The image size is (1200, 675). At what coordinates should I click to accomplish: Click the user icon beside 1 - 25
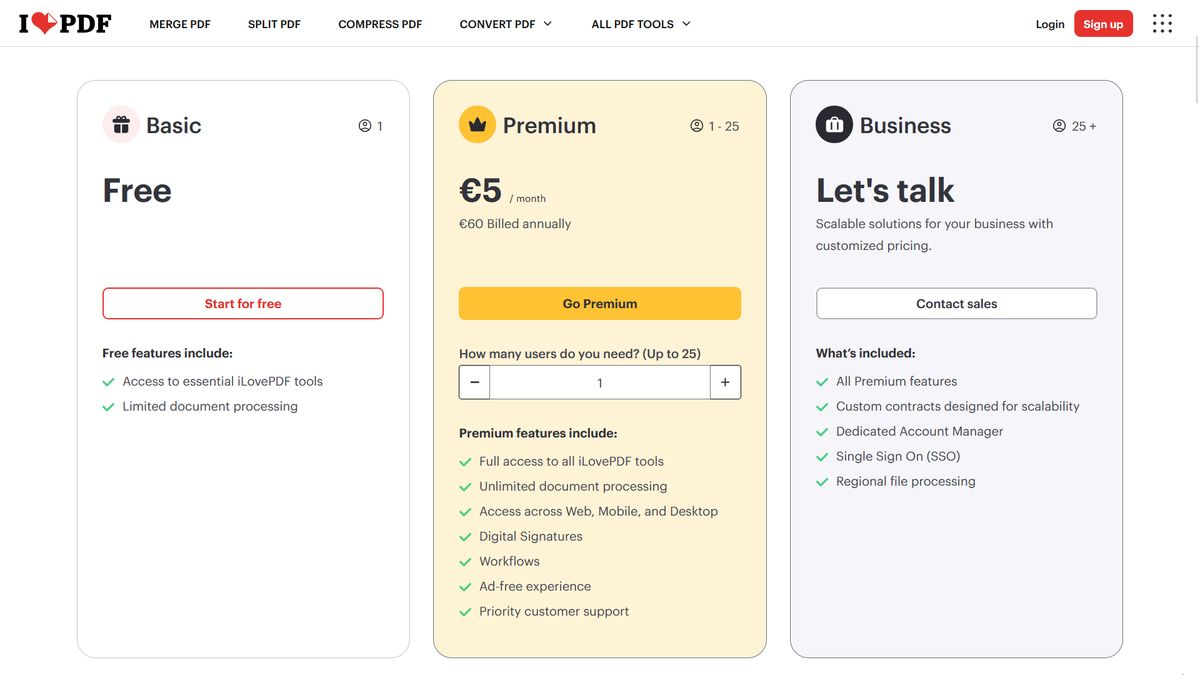tap(697, 126)
